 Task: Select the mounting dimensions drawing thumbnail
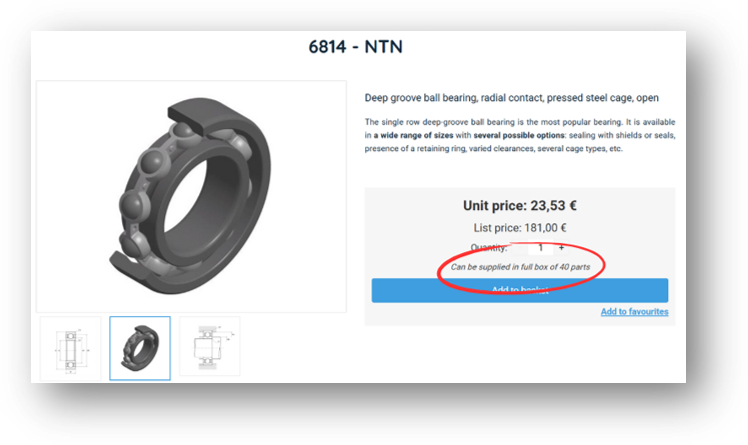(x=210, y=347)
